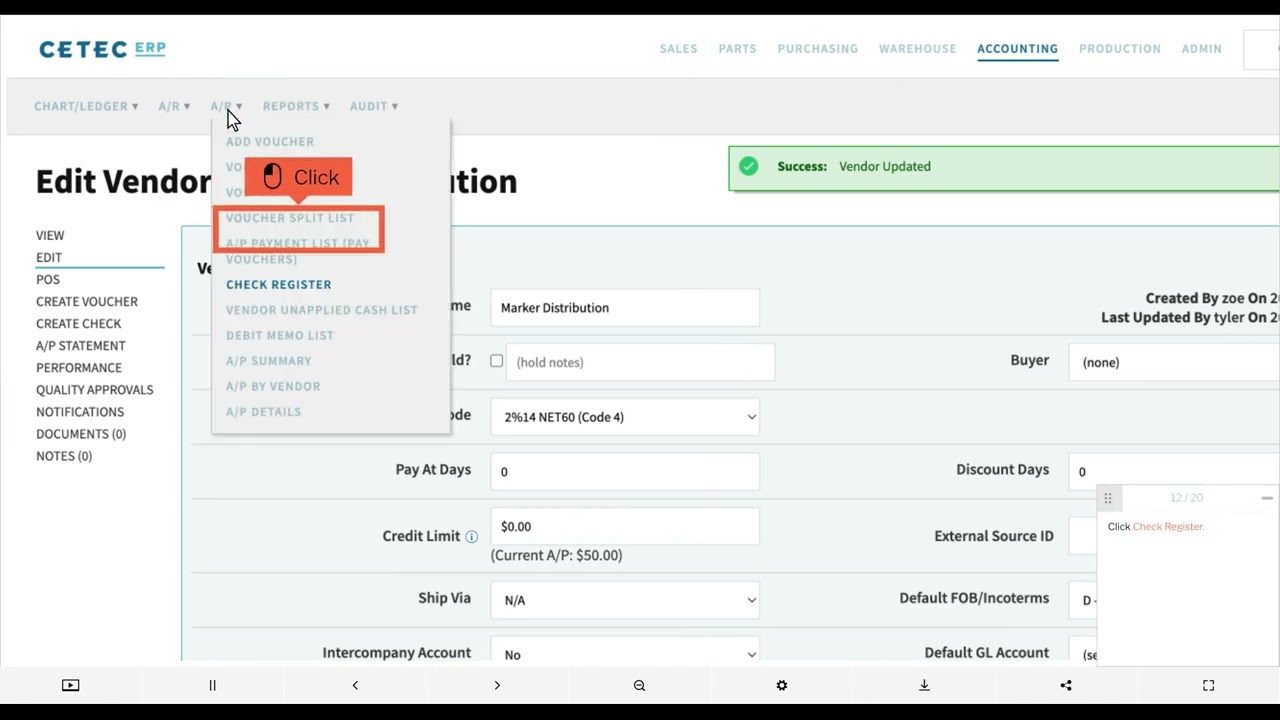Screen dimensions: 1280x720
Task: Open the A/P Statement sidebar link
Action: tap(81, 346)
